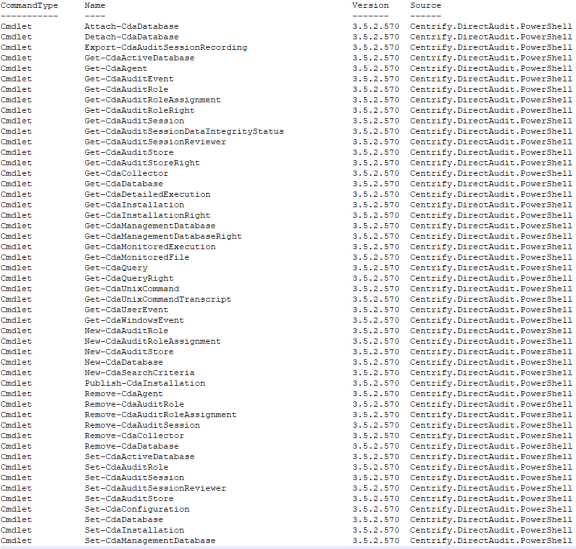The width and height of the screenshot is (576, 549).
Task: Click Get-CdaActiveDatabase entry
Action: 139,58
